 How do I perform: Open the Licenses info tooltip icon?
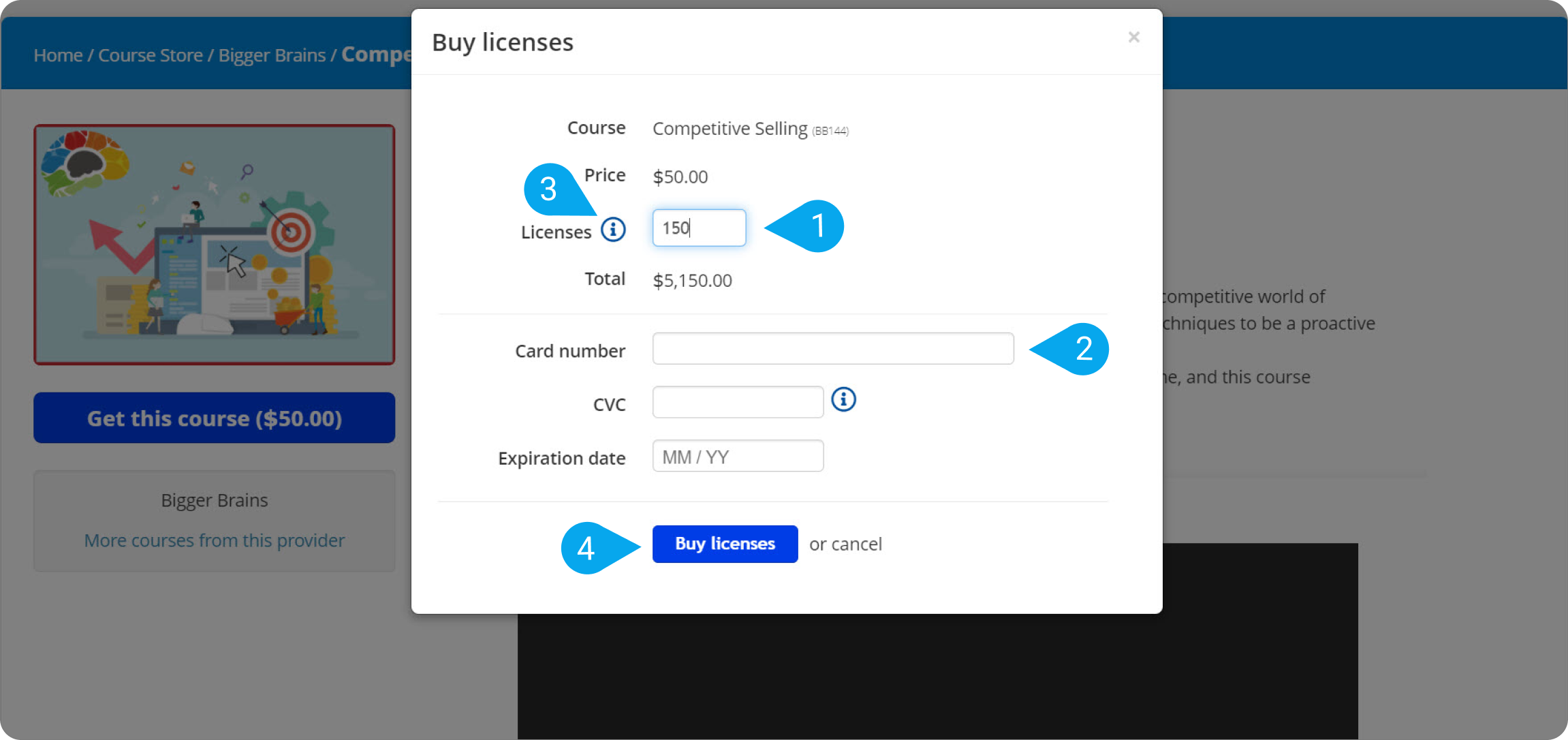pyautogui.click(x=612, y=230)
